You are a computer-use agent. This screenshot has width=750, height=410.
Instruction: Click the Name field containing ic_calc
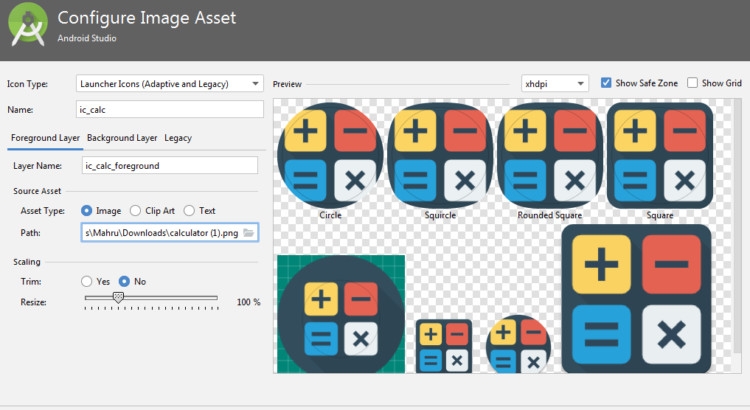[x=169, y=109]
